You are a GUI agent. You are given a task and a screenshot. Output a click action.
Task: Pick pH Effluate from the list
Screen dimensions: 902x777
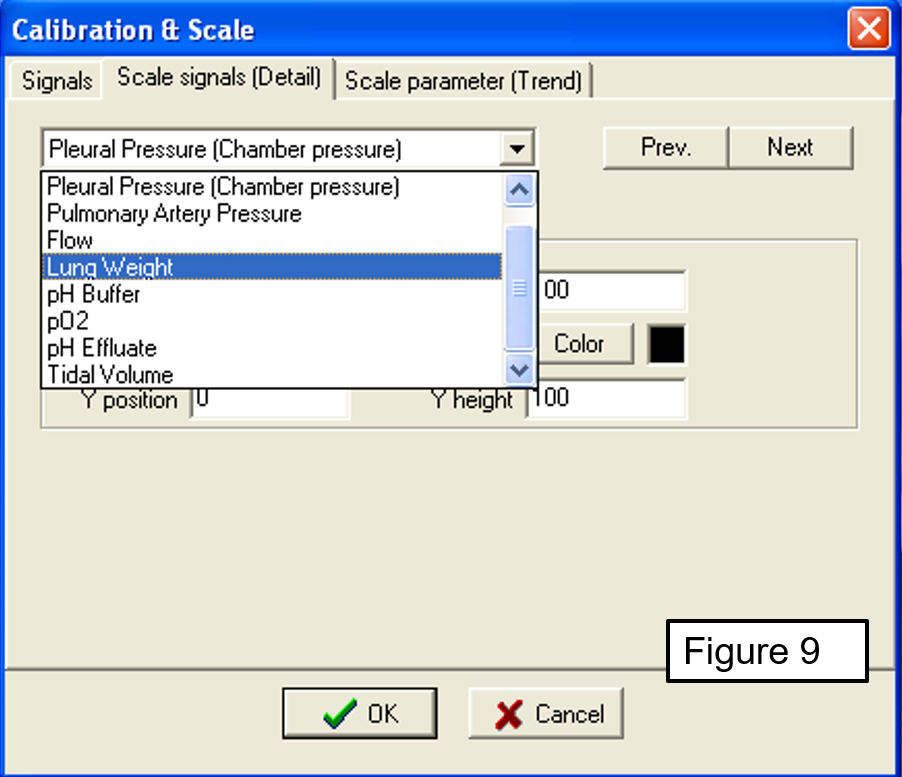pyautogui.click(x=102, y=349)
